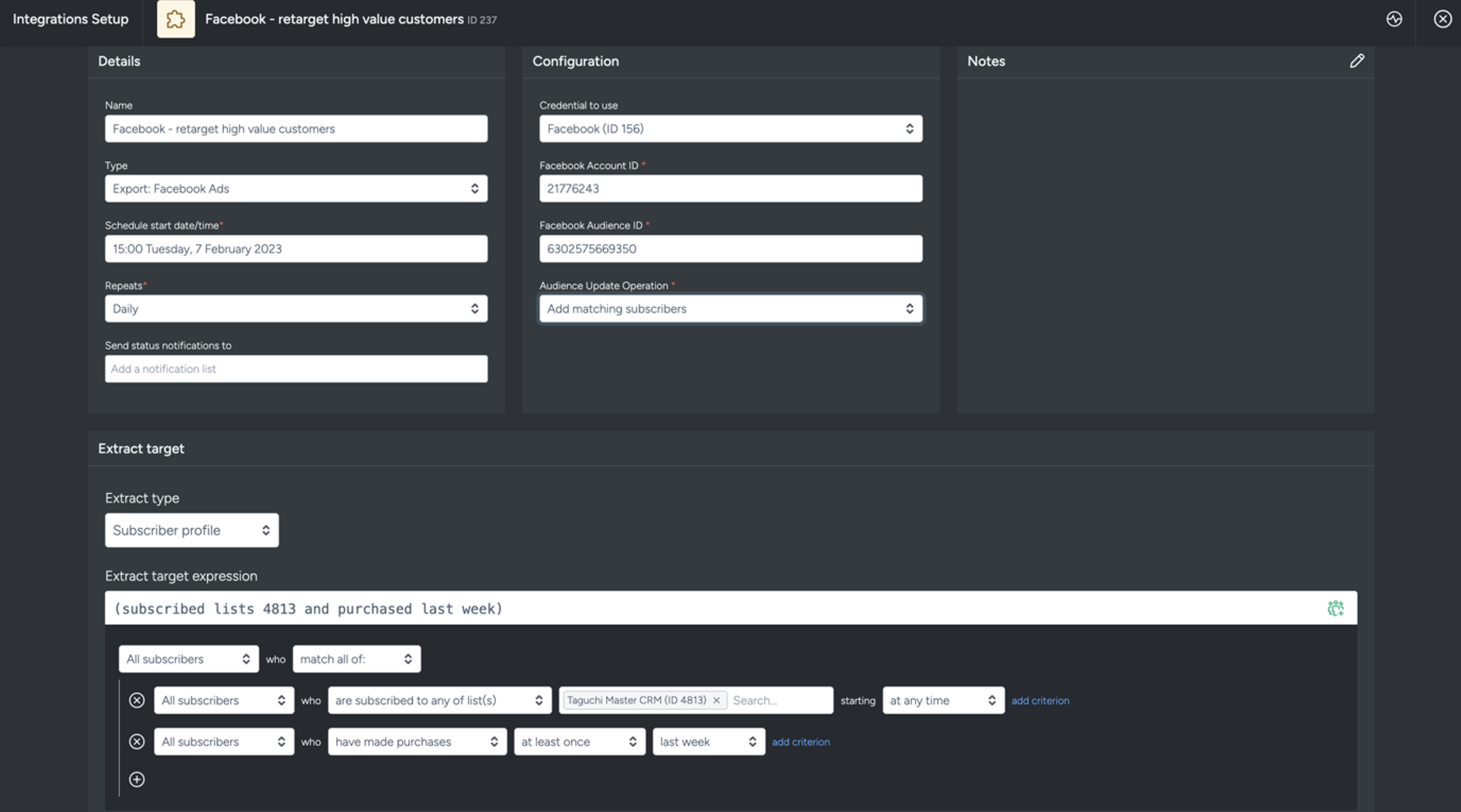The height and width of the screenshot is (812, 1461).
Task: Click the green audience icon in the expression bar
Action: [1336, 608]
